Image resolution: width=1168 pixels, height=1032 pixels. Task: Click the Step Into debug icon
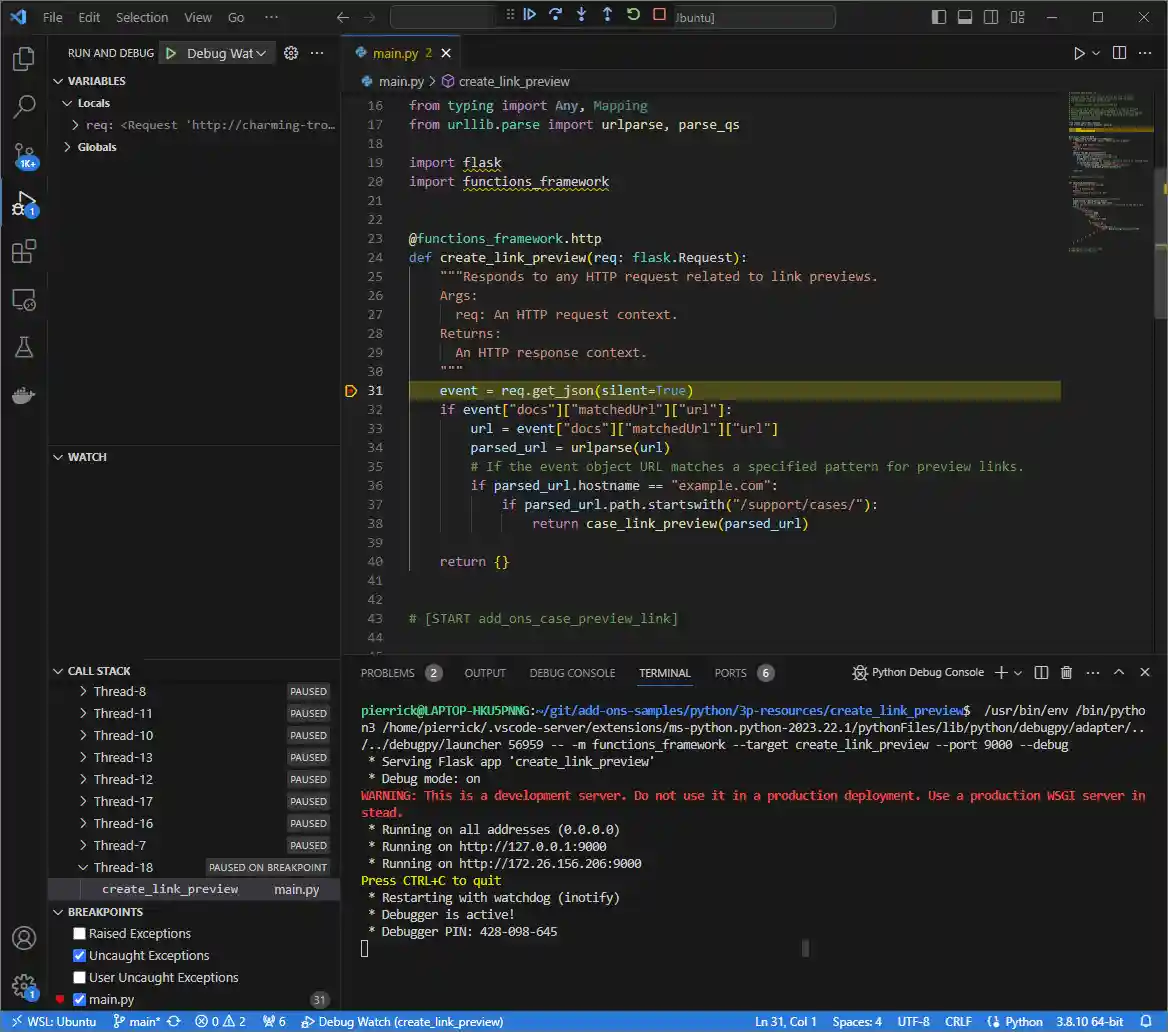(581, 14)
